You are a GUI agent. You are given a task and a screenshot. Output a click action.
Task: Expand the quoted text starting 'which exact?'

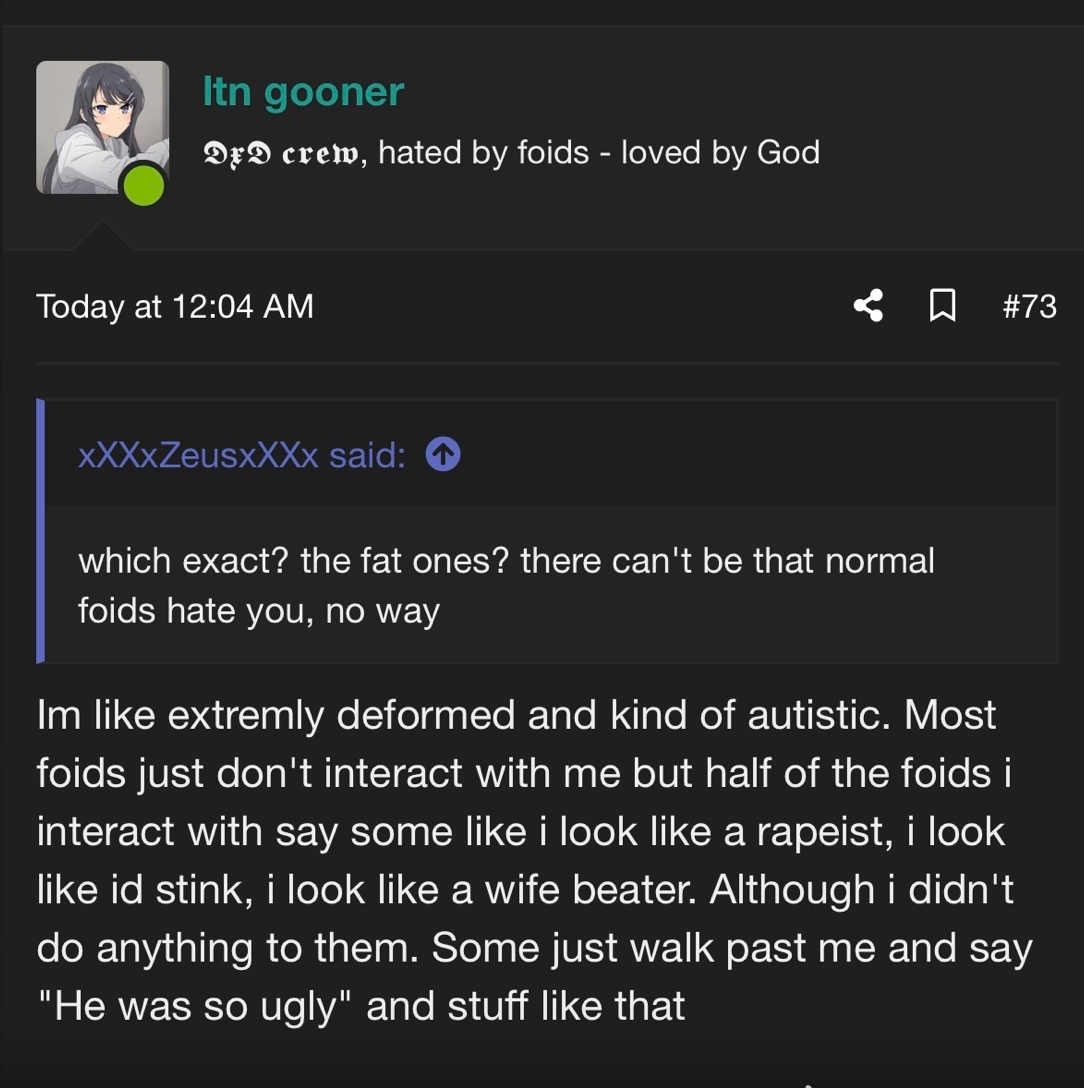coord(506,560)
